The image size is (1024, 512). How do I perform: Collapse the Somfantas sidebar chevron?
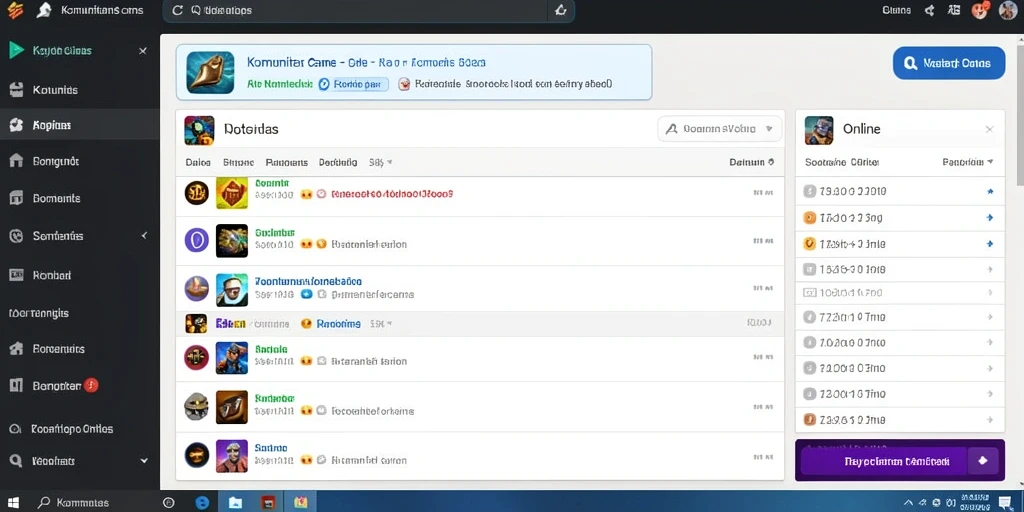click(x=144, y=235)
